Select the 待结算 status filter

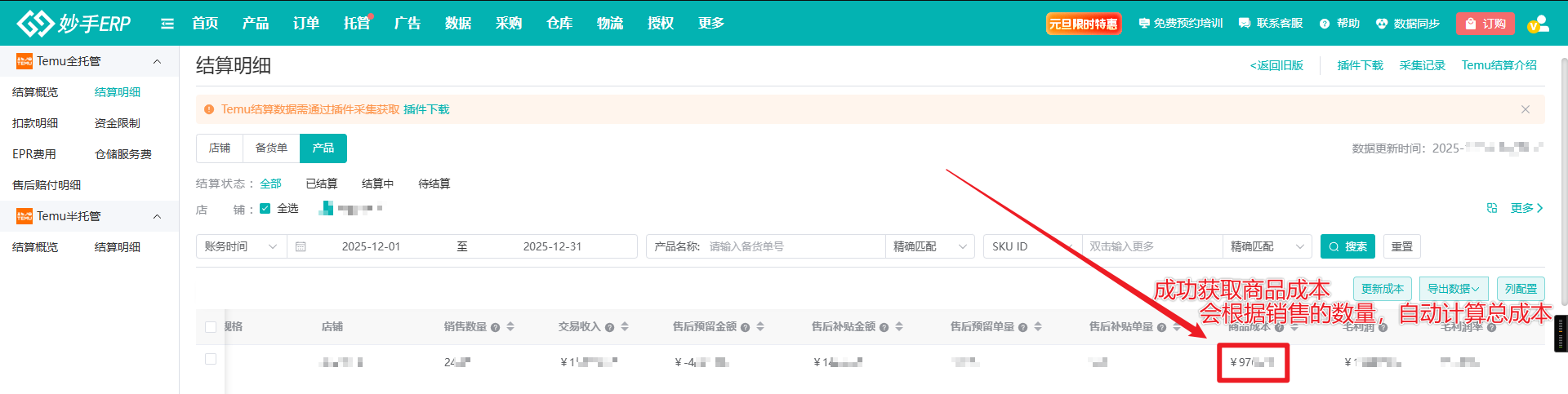point(434,184)
